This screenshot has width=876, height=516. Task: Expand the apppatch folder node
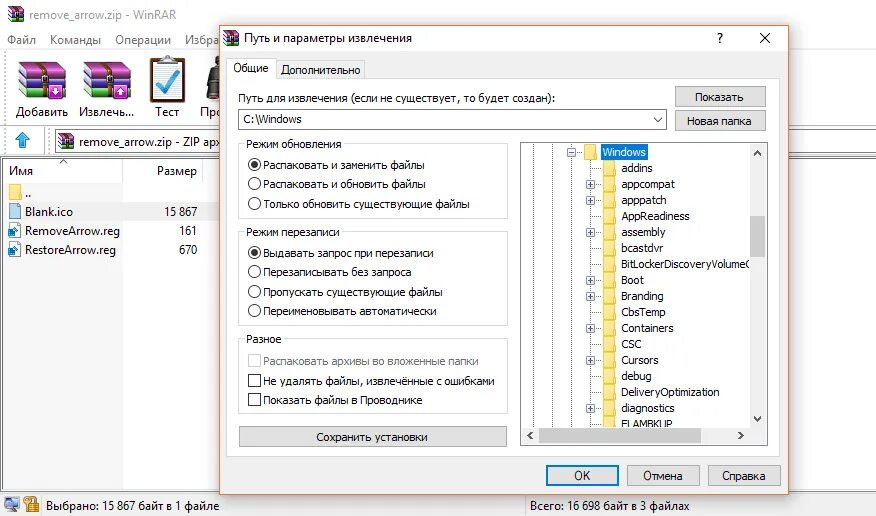(x=590, y=200)
